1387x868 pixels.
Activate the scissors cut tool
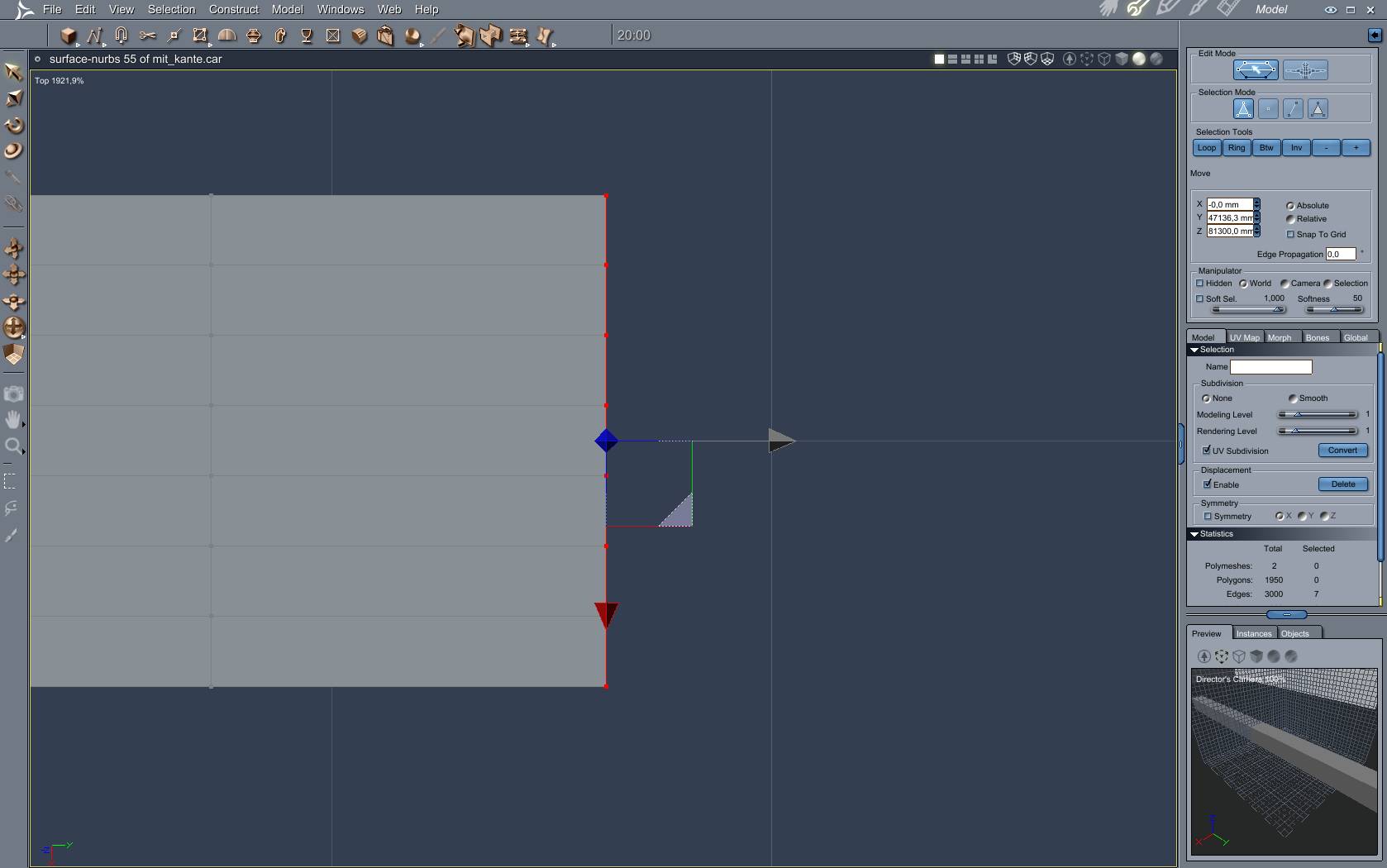tap(147, 35)
